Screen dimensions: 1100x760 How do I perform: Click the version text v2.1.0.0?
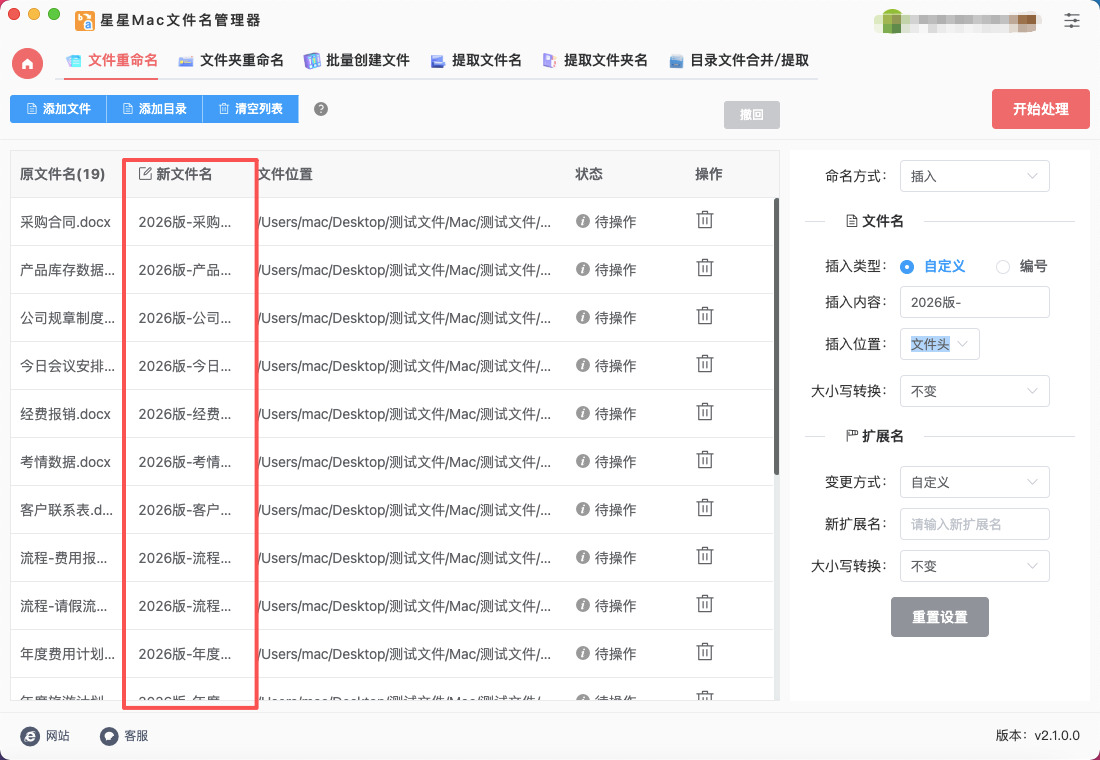tap(1057, 735)
